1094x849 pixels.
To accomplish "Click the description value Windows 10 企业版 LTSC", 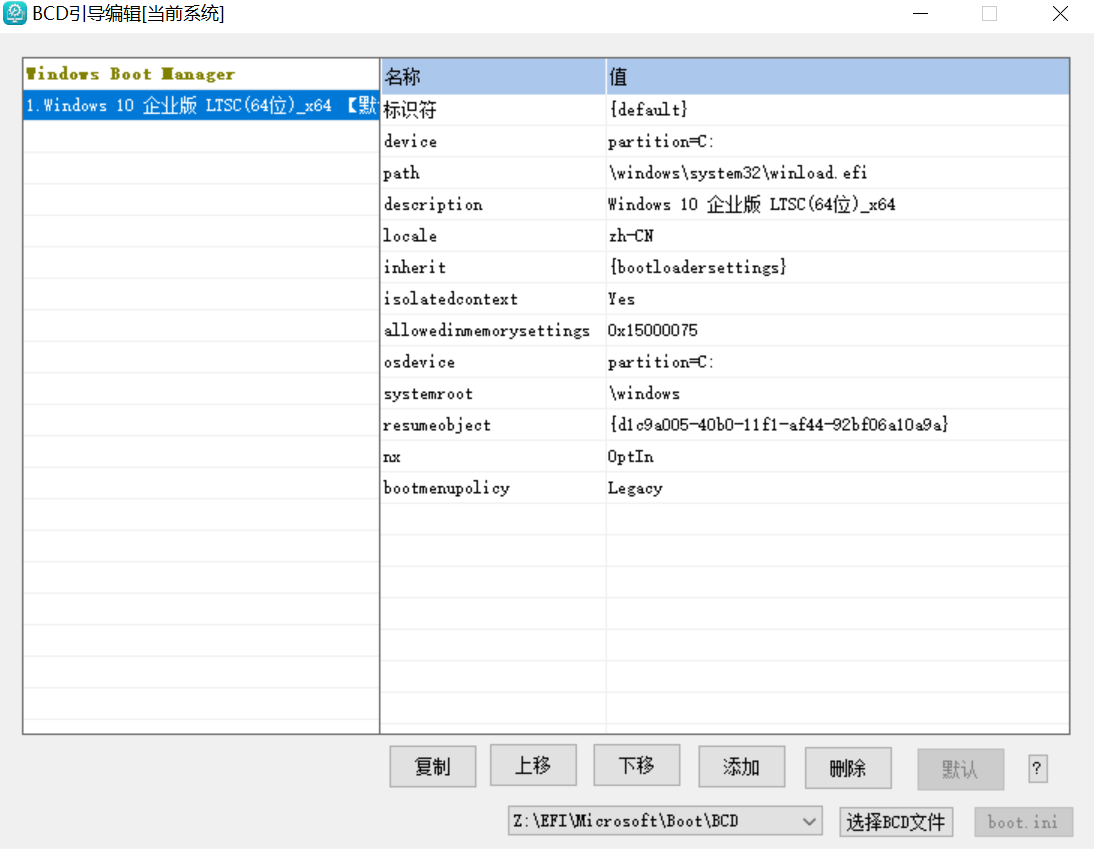I will [x=751, y=204].
